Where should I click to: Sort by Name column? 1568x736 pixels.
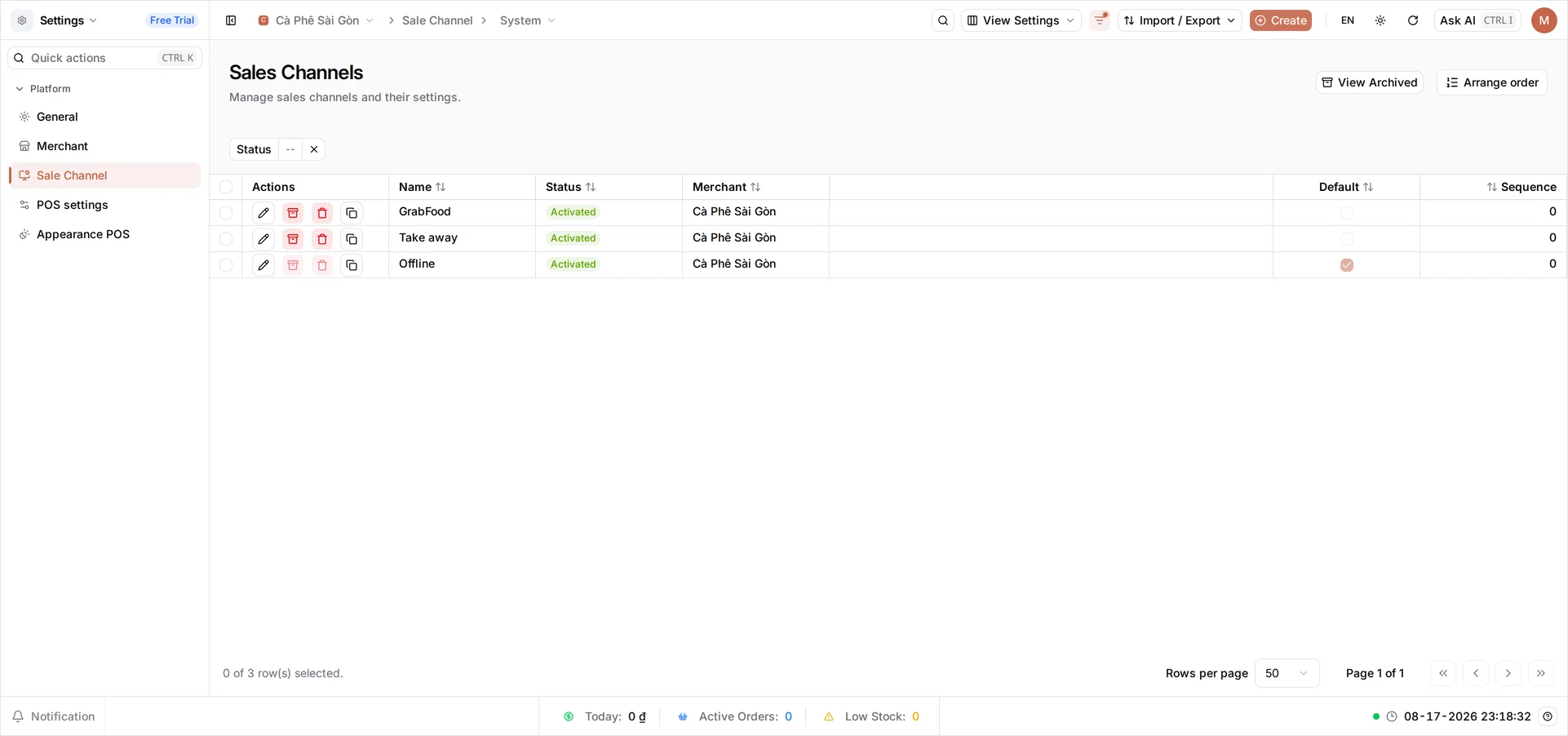pyautogui.click(x=422, y=187)
